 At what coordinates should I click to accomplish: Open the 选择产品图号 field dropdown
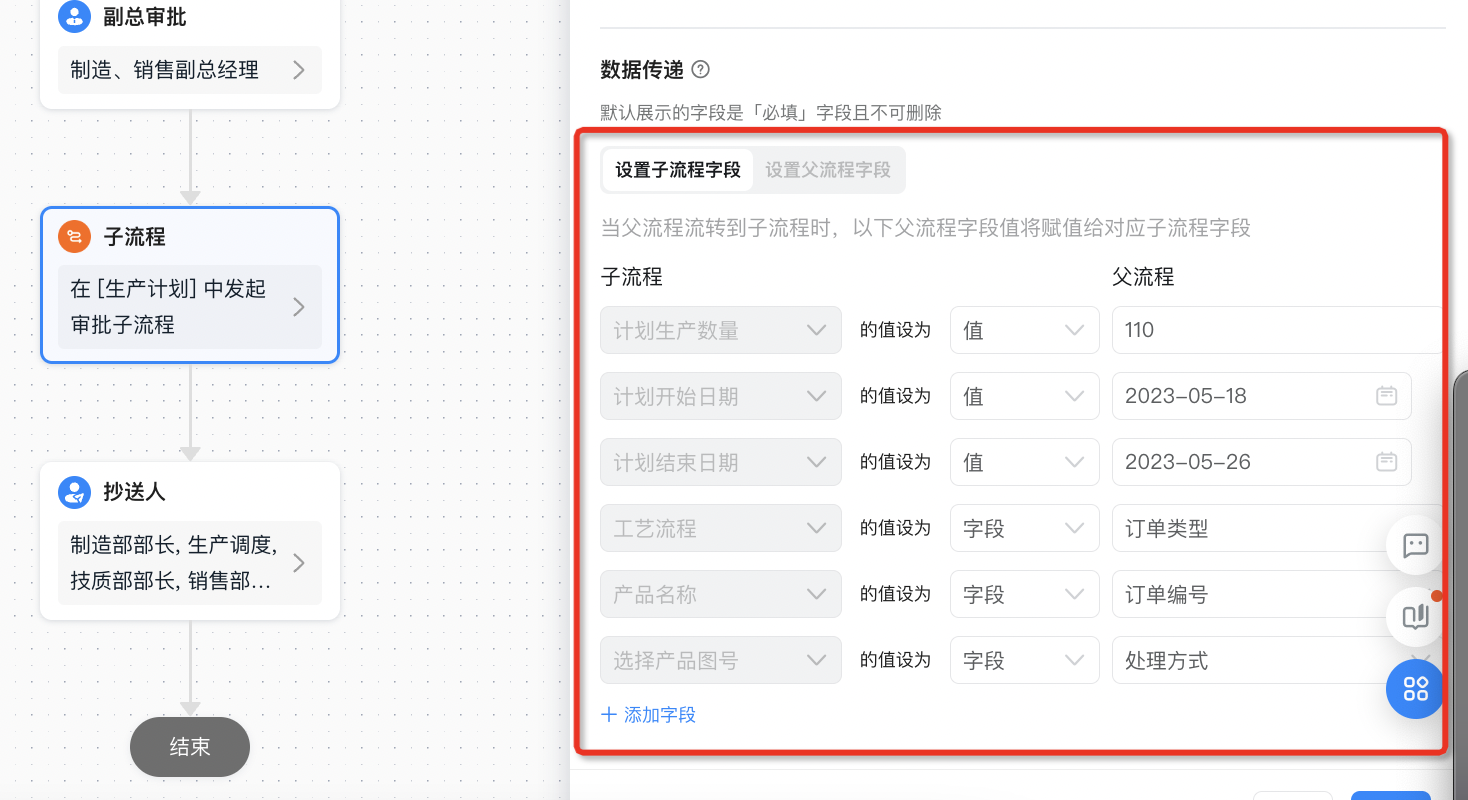(x=721, y=660)
